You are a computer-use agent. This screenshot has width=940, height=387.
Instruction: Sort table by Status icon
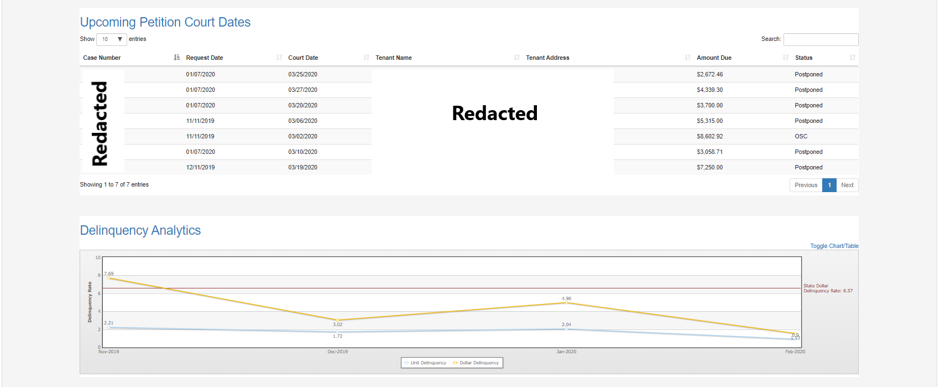coord(852,58)
